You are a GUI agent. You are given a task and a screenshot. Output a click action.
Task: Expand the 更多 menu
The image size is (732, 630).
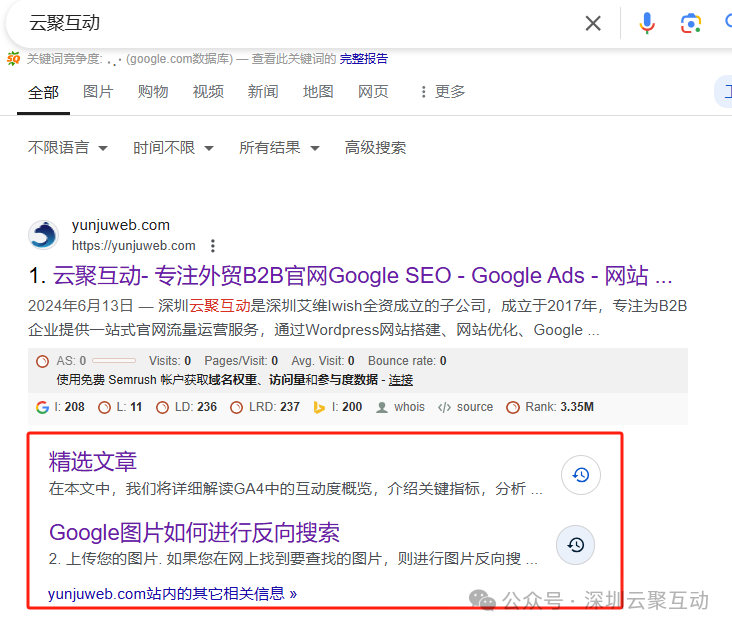coord(443,91)
